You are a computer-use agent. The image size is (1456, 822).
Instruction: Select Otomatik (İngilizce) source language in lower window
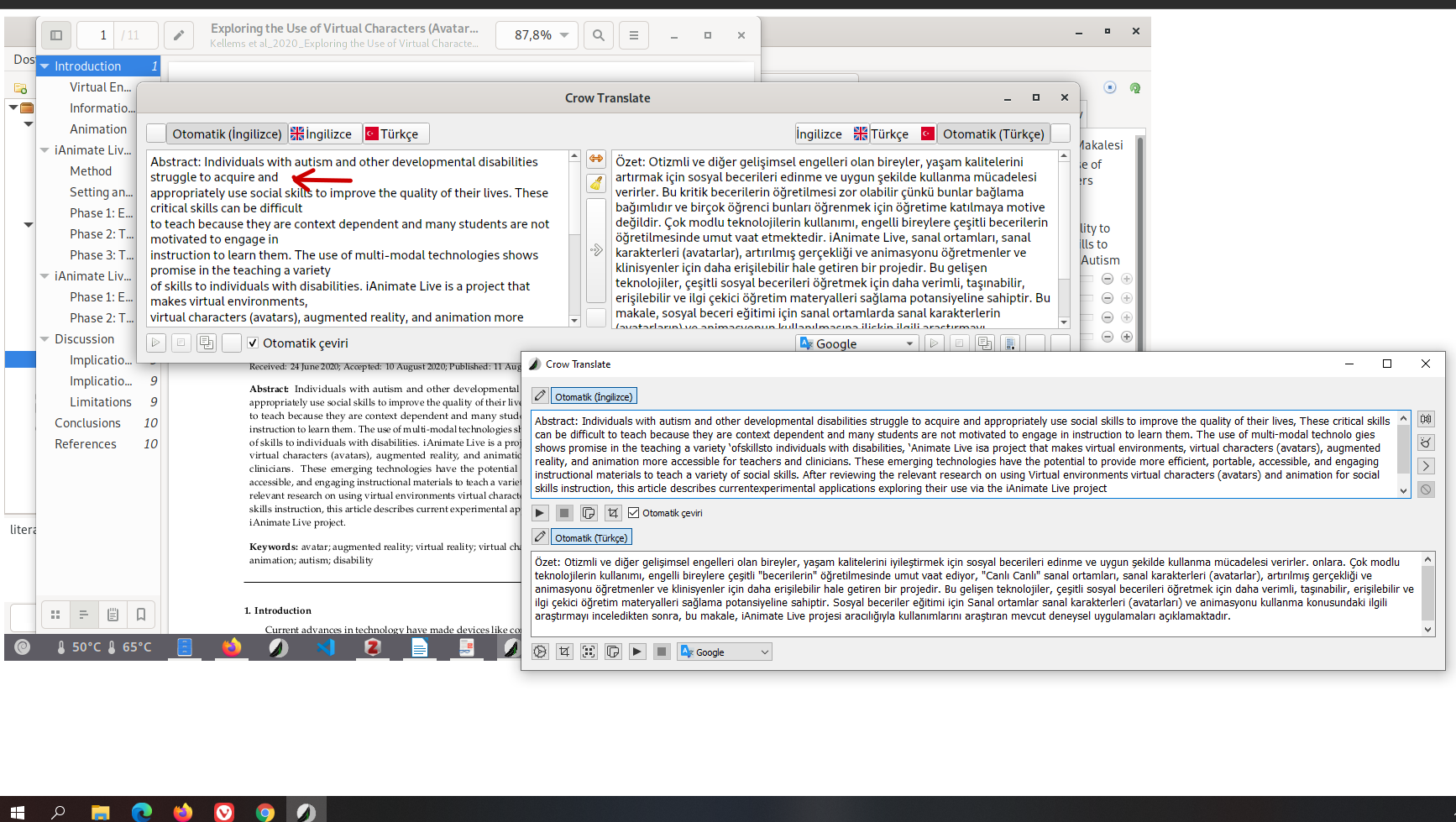coord(594,396)
